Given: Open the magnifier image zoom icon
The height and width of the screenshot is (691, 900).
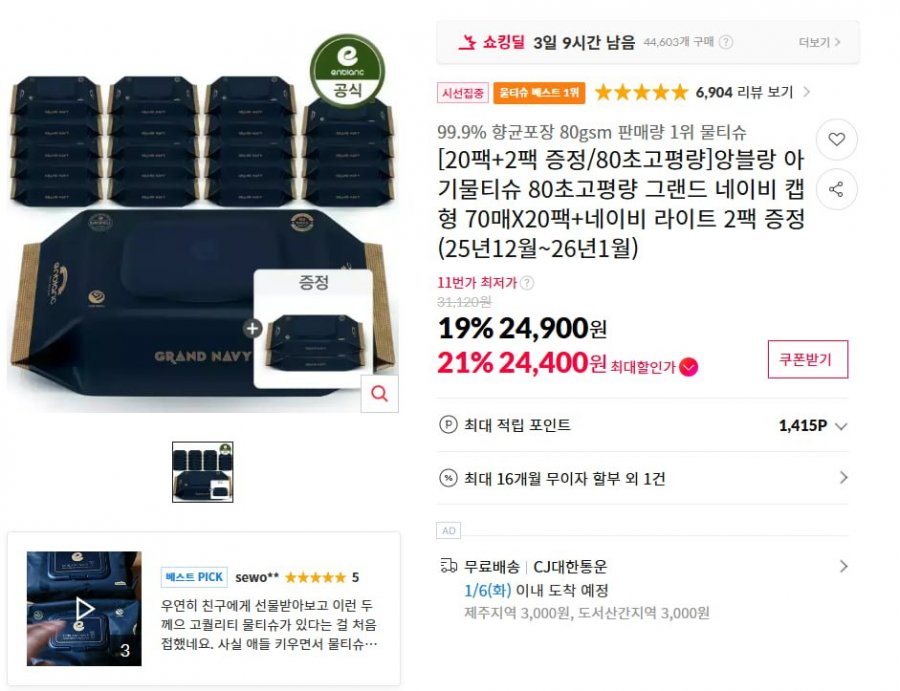Looking at the screenshot, I should coord(379,394).
